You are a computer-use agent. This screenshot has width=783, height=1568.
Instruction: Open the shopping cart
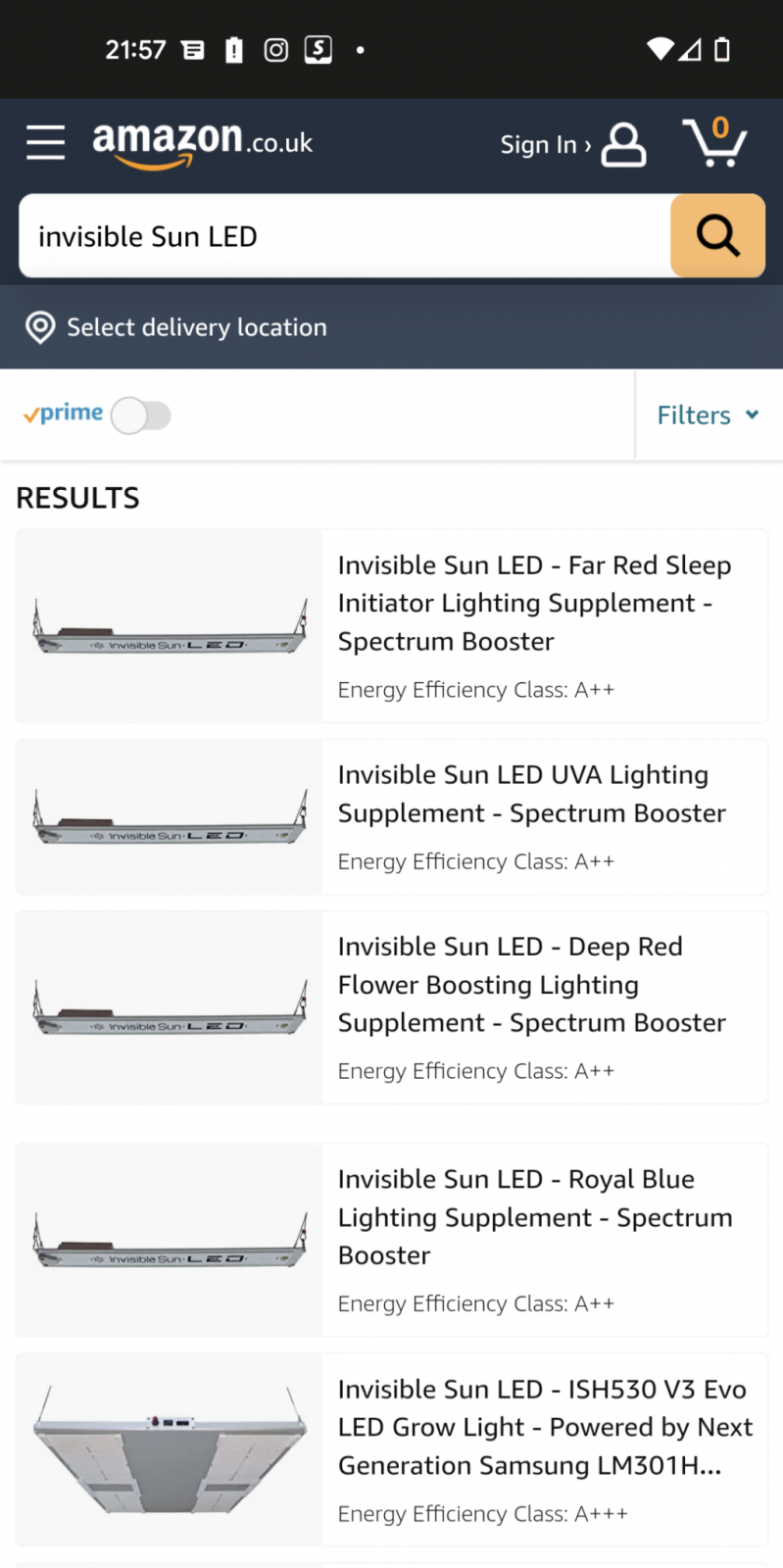pos(714,143)
